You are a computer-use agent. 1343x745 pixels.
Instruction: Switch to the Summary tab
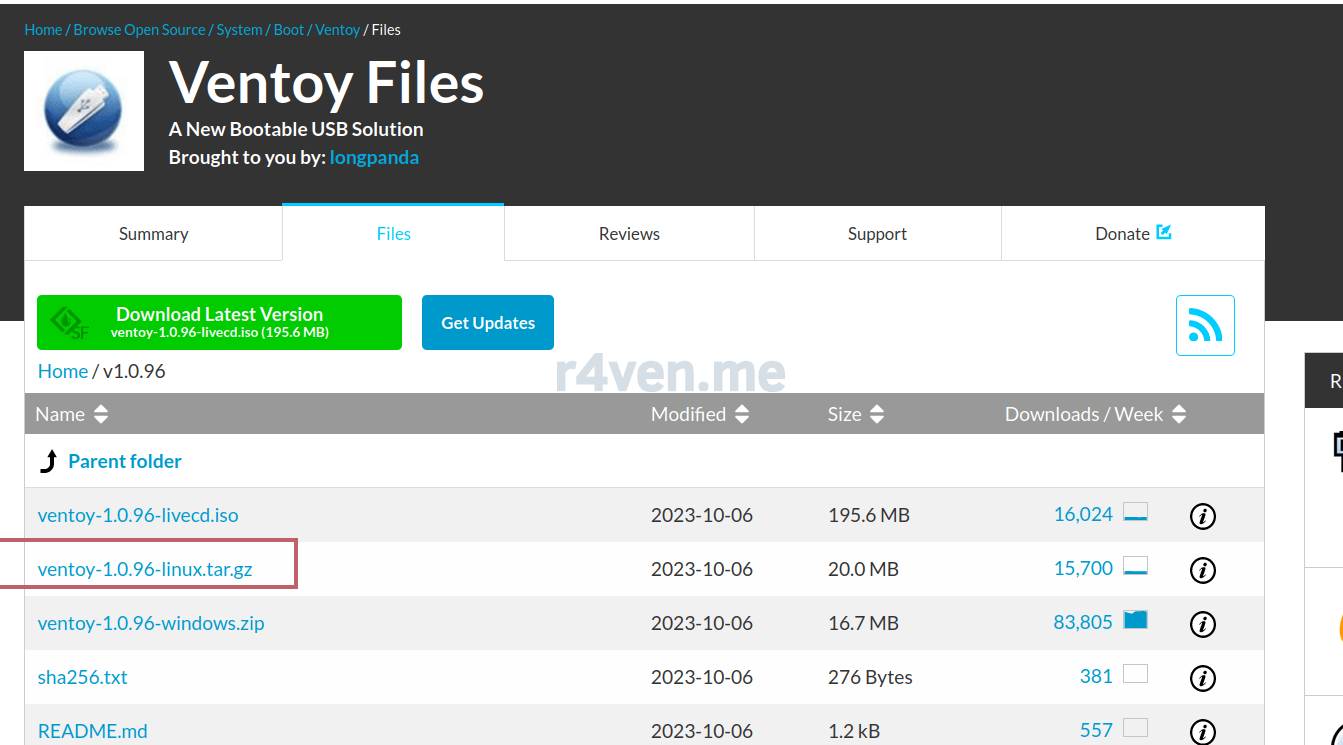pyautogui.click(x=153, y=234)
